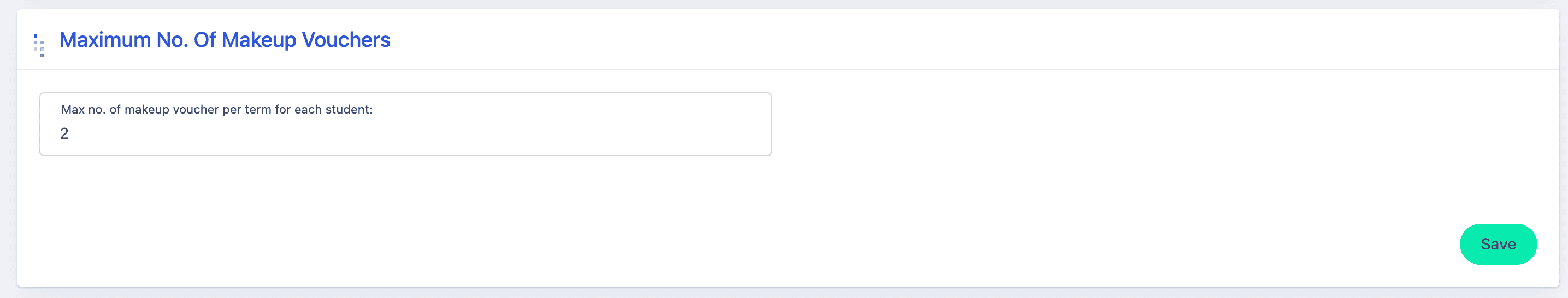Click the empty right side of the voucher input

coord(609,133)
